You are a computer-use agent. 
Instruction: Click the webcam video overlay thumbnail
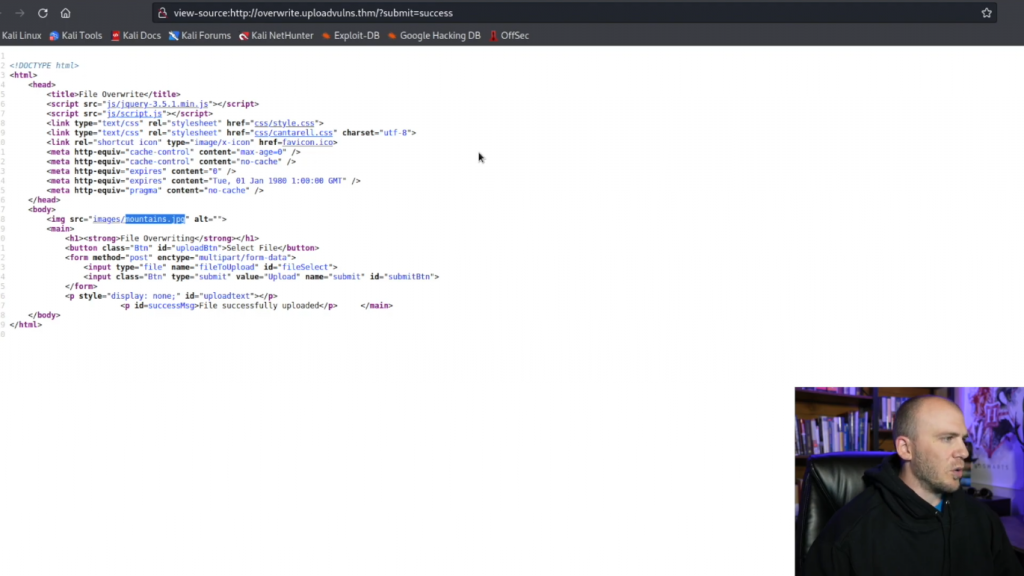[x=909, y=481]
